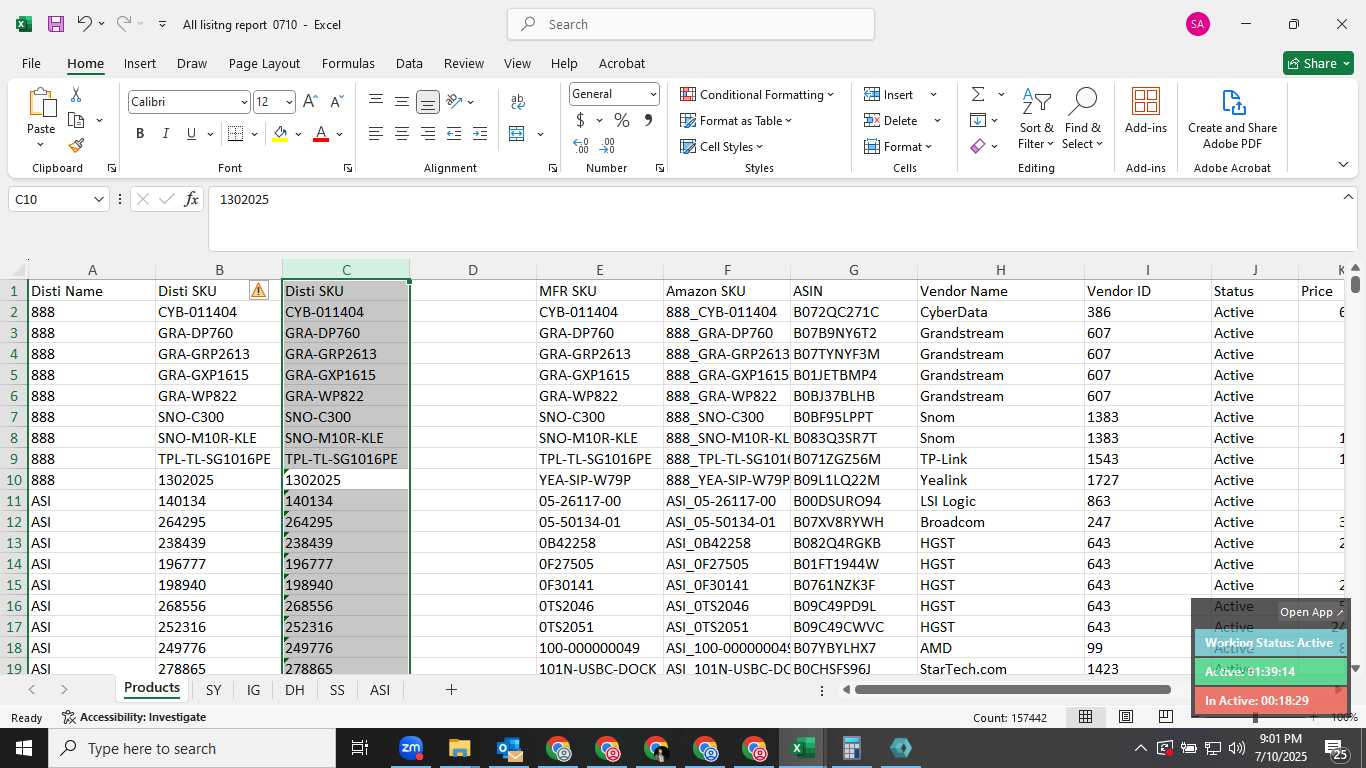Toggle Bold formatting

click(x=140, y=134)
